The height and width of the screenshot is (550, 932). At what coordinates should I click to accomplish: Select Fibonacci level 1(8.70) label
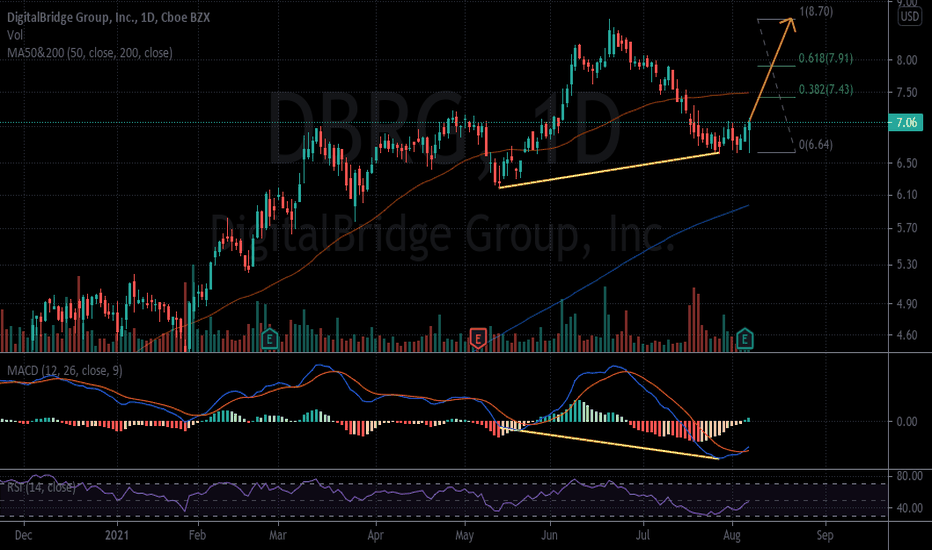tap(816, 11)
